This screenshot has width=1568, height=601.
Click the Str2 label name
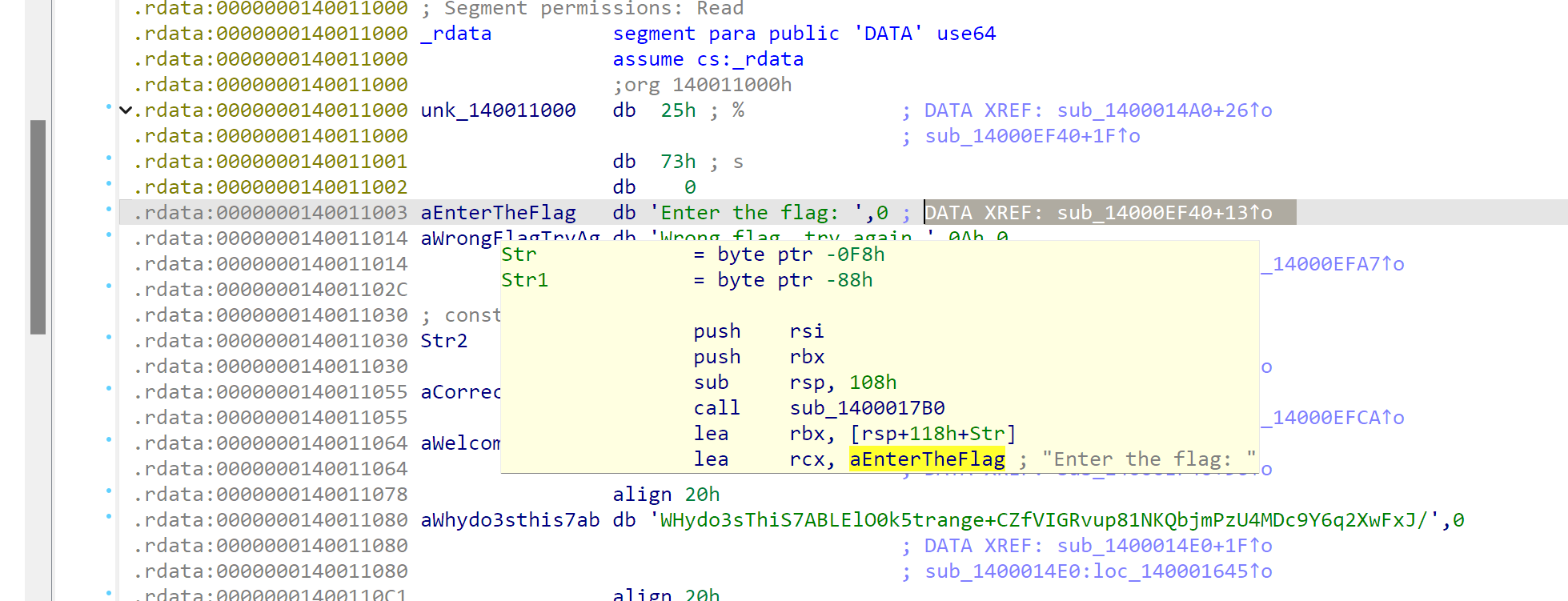tap(444, 341)
